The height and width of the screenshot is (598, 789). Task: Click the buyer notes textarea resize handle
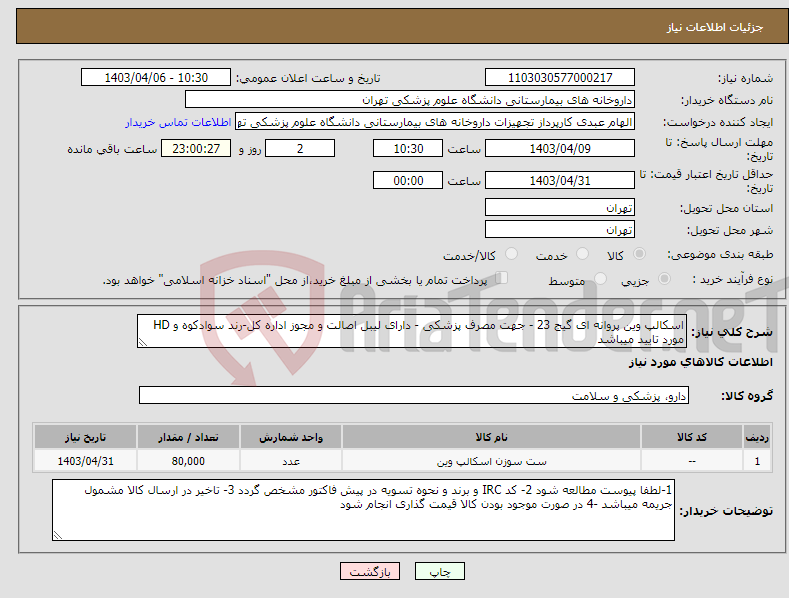click(58, 535)
